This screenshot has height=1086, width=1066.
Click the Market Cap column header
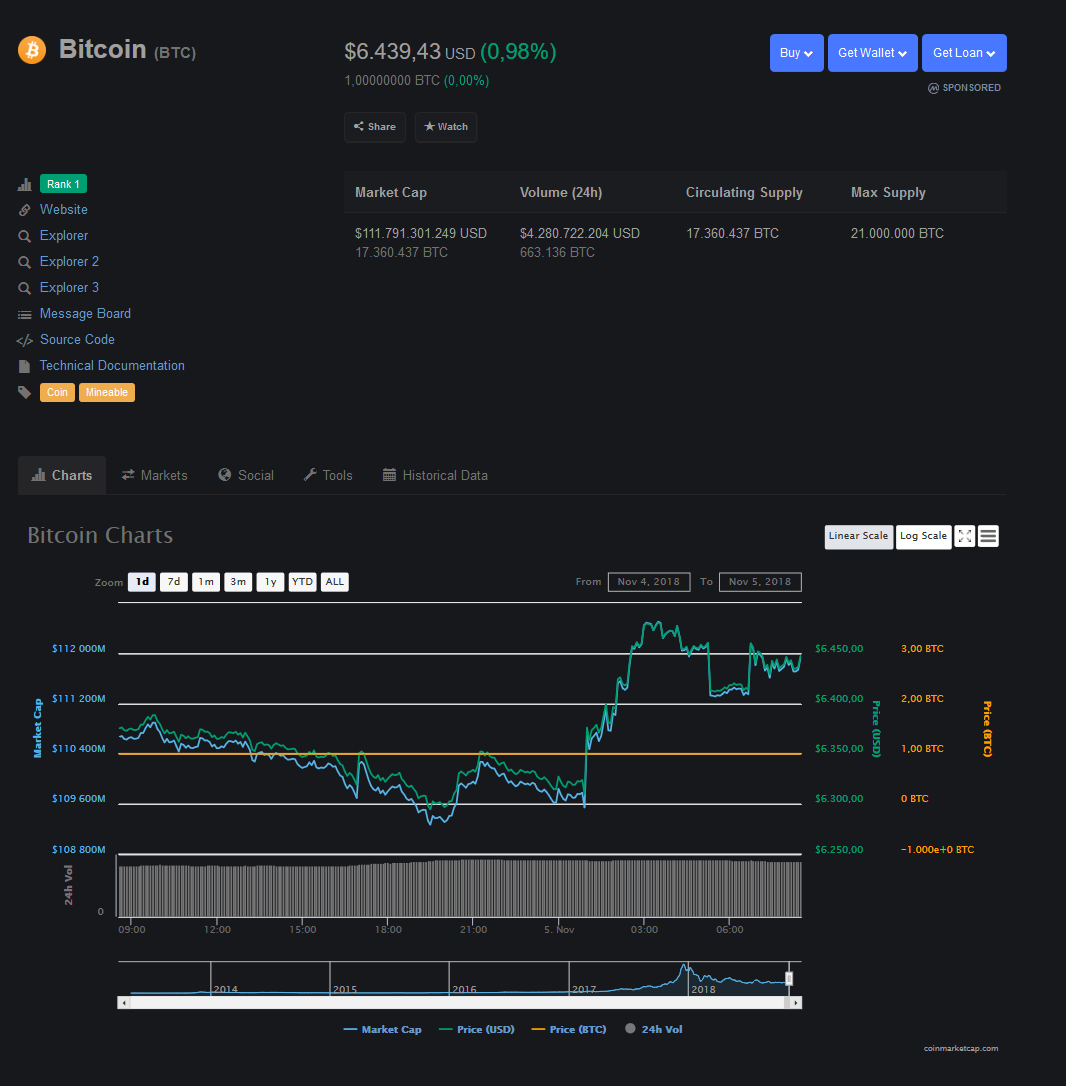[x=391, y=193]
